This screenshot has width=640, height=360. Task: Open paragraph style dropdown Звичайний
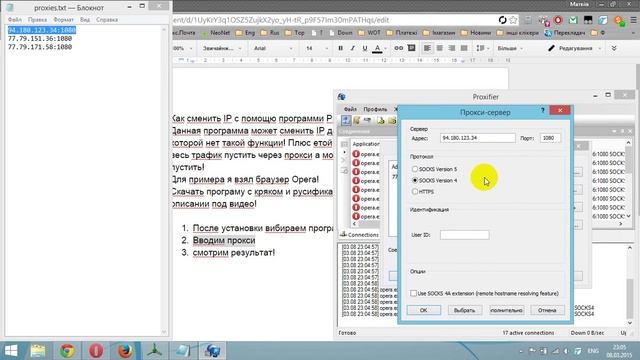click(222, 48)
